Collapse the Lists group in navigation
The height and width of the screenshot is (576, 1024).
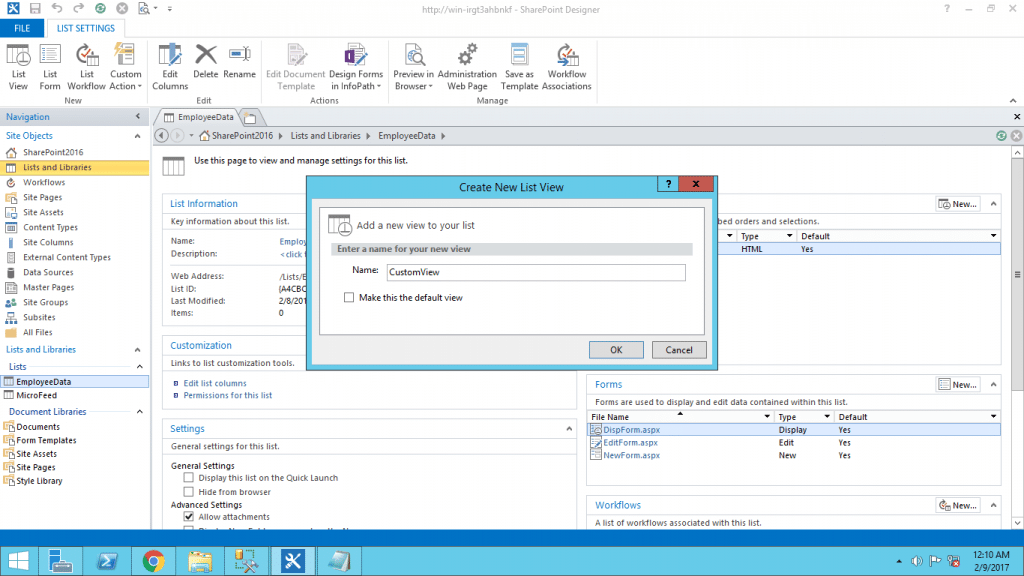pos(140,367)
